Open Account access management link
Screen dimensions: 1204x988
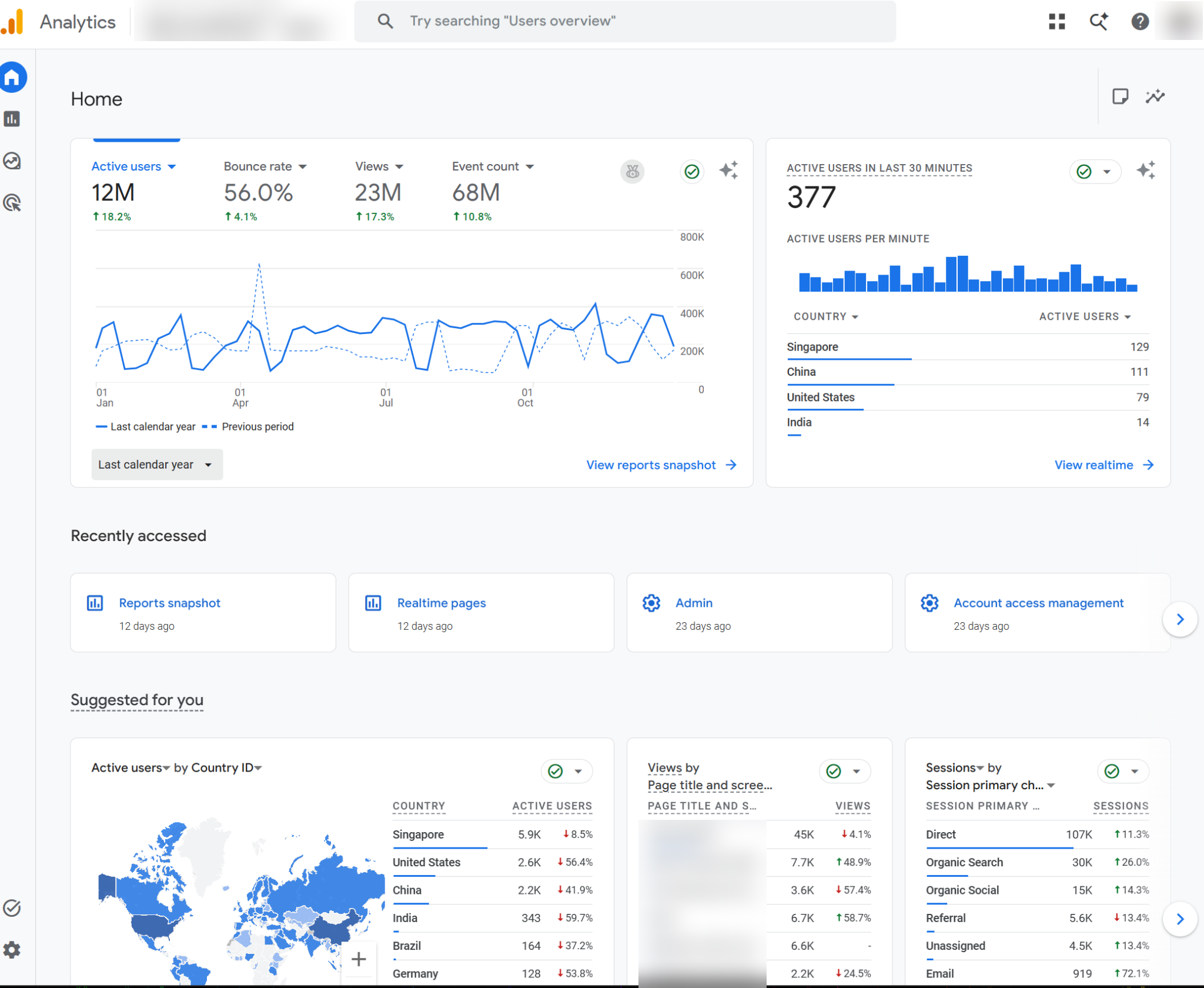click(x=1038, y=603)
